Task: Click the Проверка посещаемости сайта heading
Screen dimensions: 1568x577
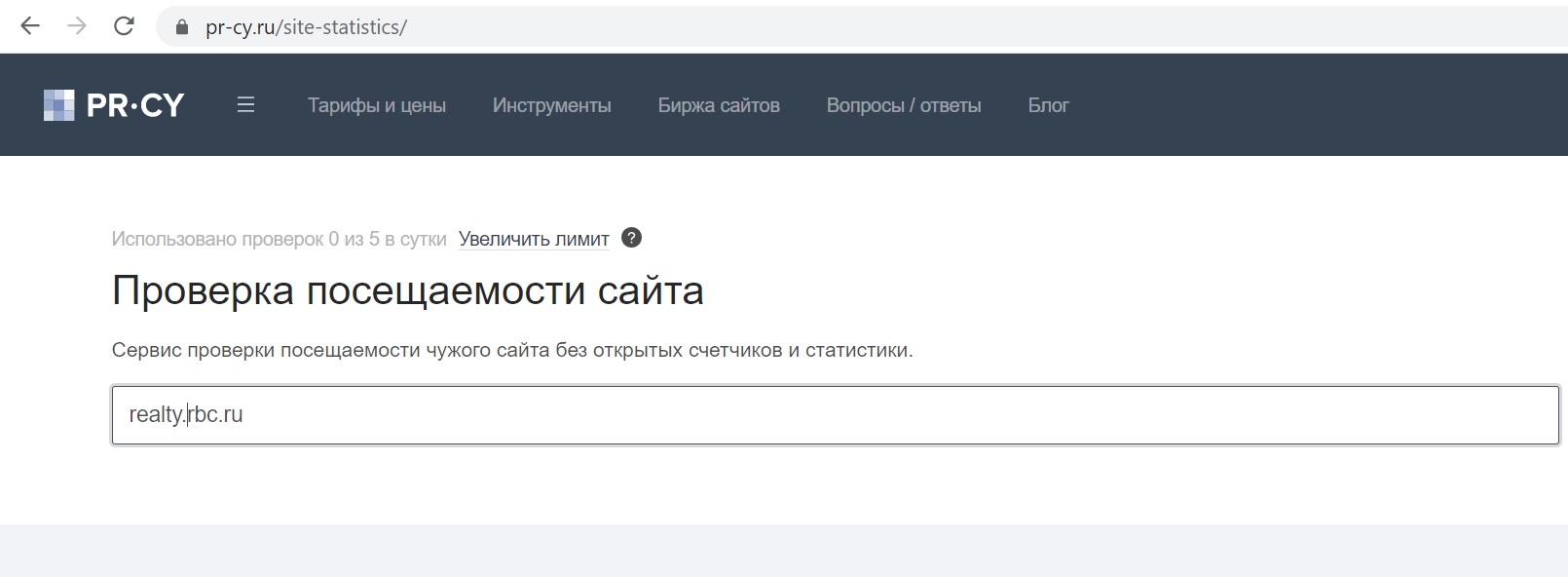Action: [407, 290]
